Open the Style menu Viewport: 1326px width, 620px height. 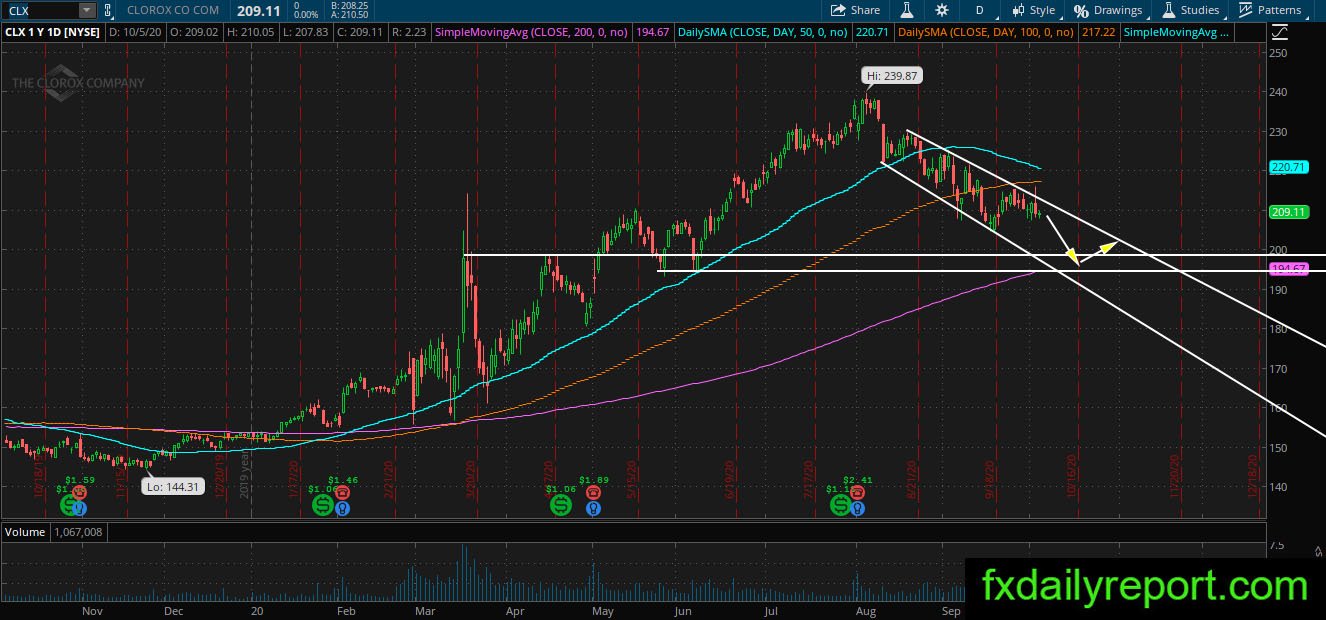click(1033, 10)
